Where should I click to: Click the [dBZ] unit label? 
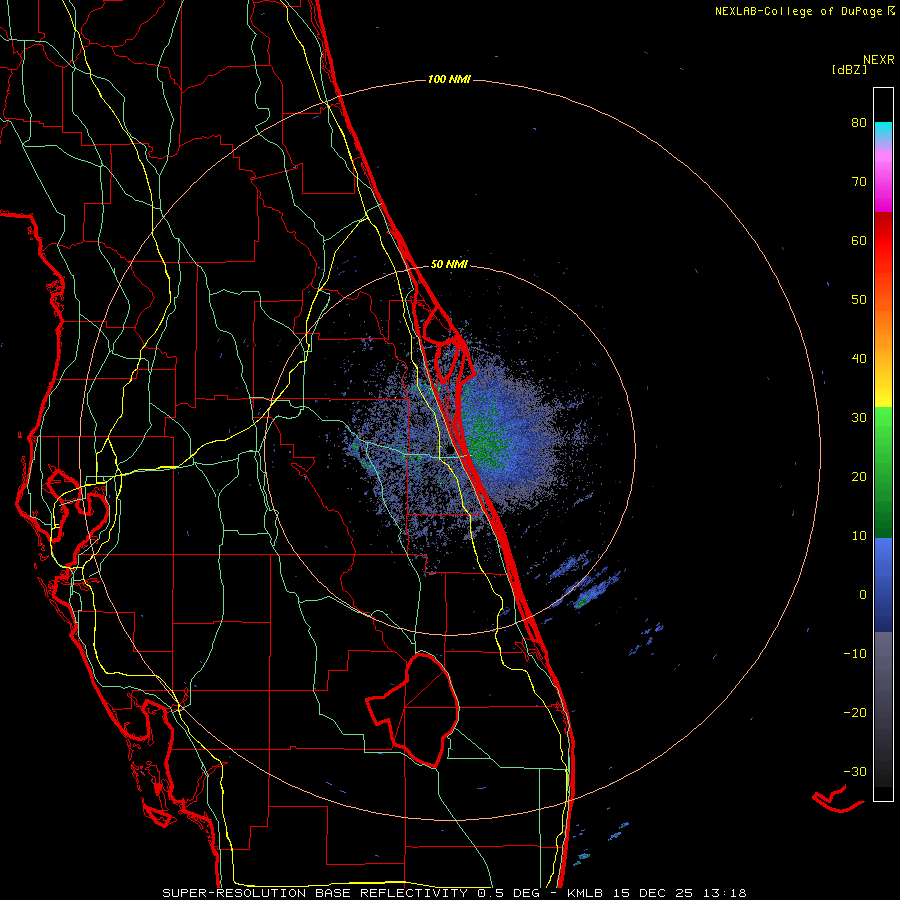pyautogui.click(x=849, y=69)
